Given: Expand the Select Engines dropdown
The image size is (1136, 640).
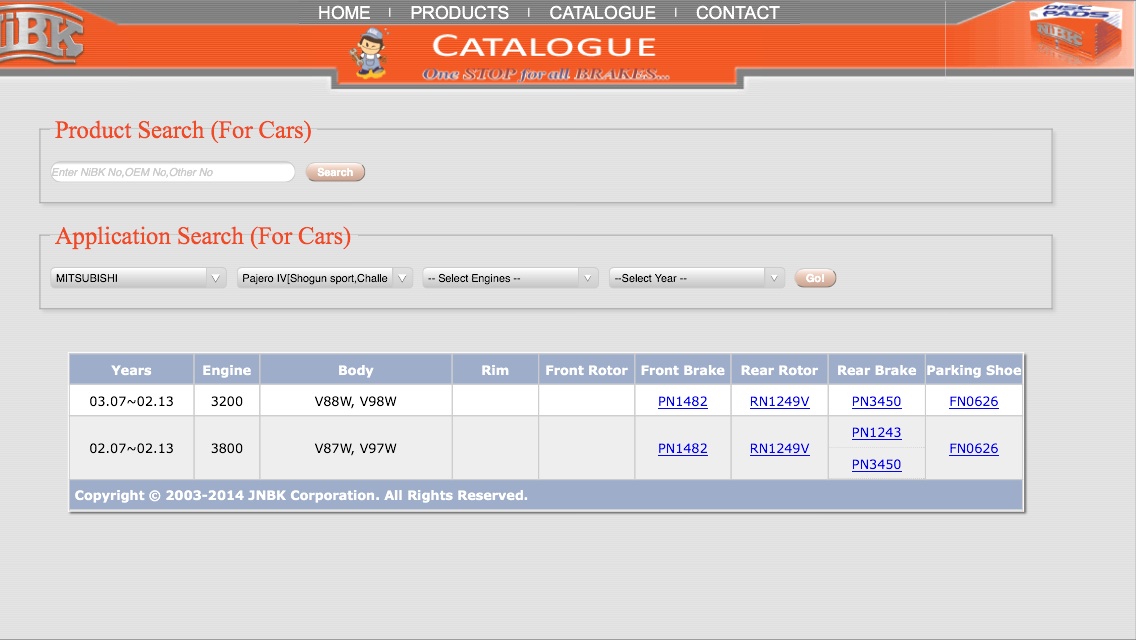Looking at the screenshot, I should 510,278.
